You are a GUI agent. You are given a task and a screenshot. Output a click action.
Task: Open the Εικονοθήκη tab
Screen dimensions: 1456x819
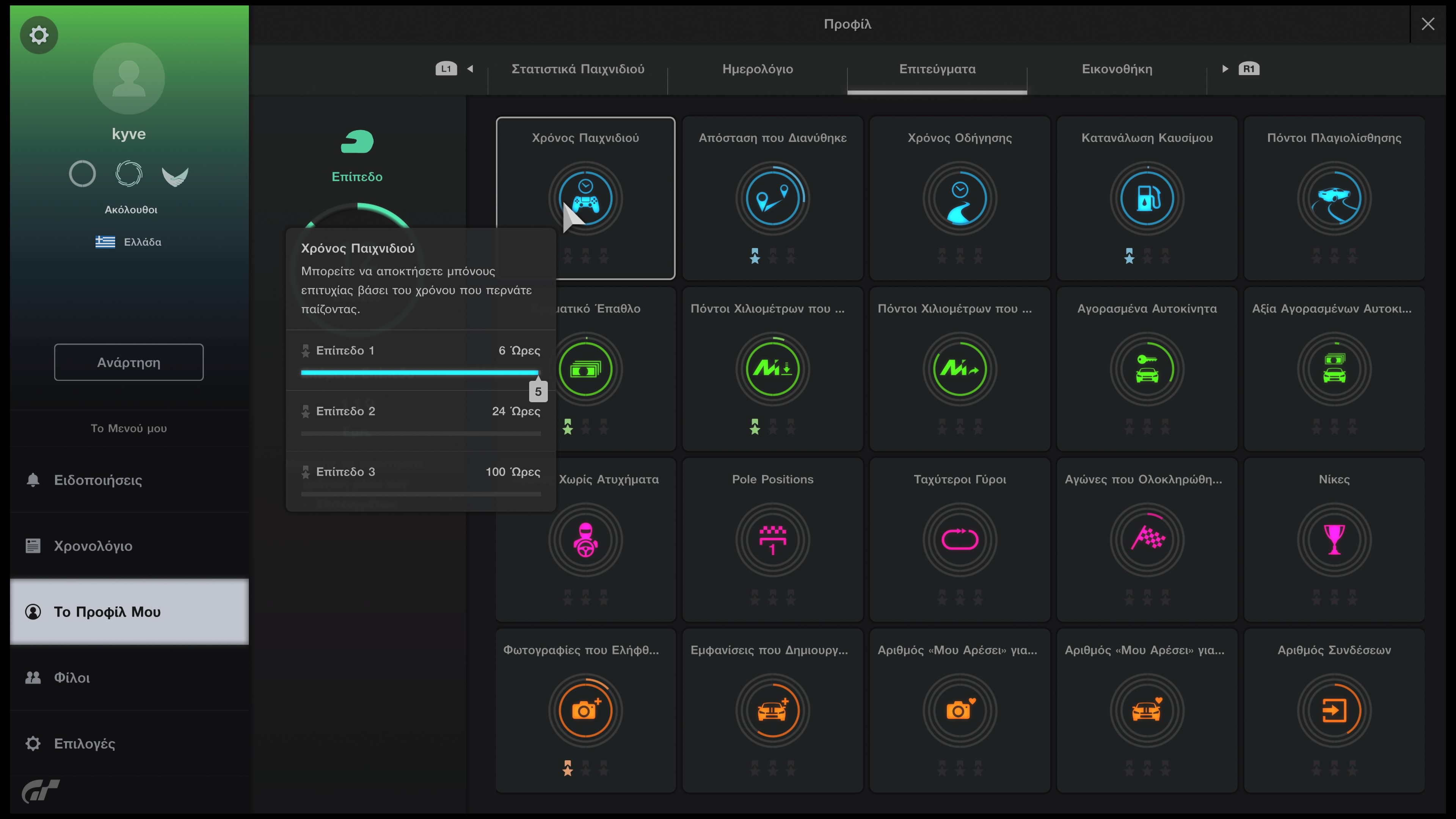[1117, 69]
